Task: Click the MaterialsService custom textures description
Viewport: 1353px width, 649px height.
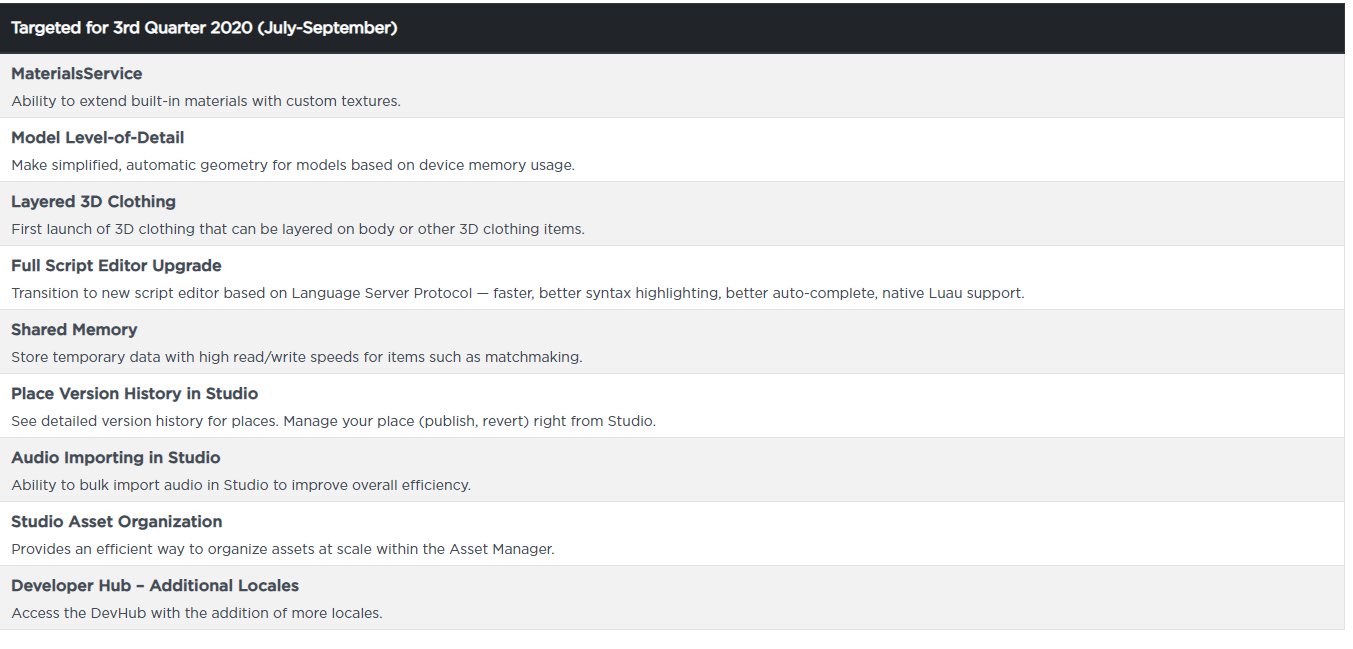Action: click(206, 101)
